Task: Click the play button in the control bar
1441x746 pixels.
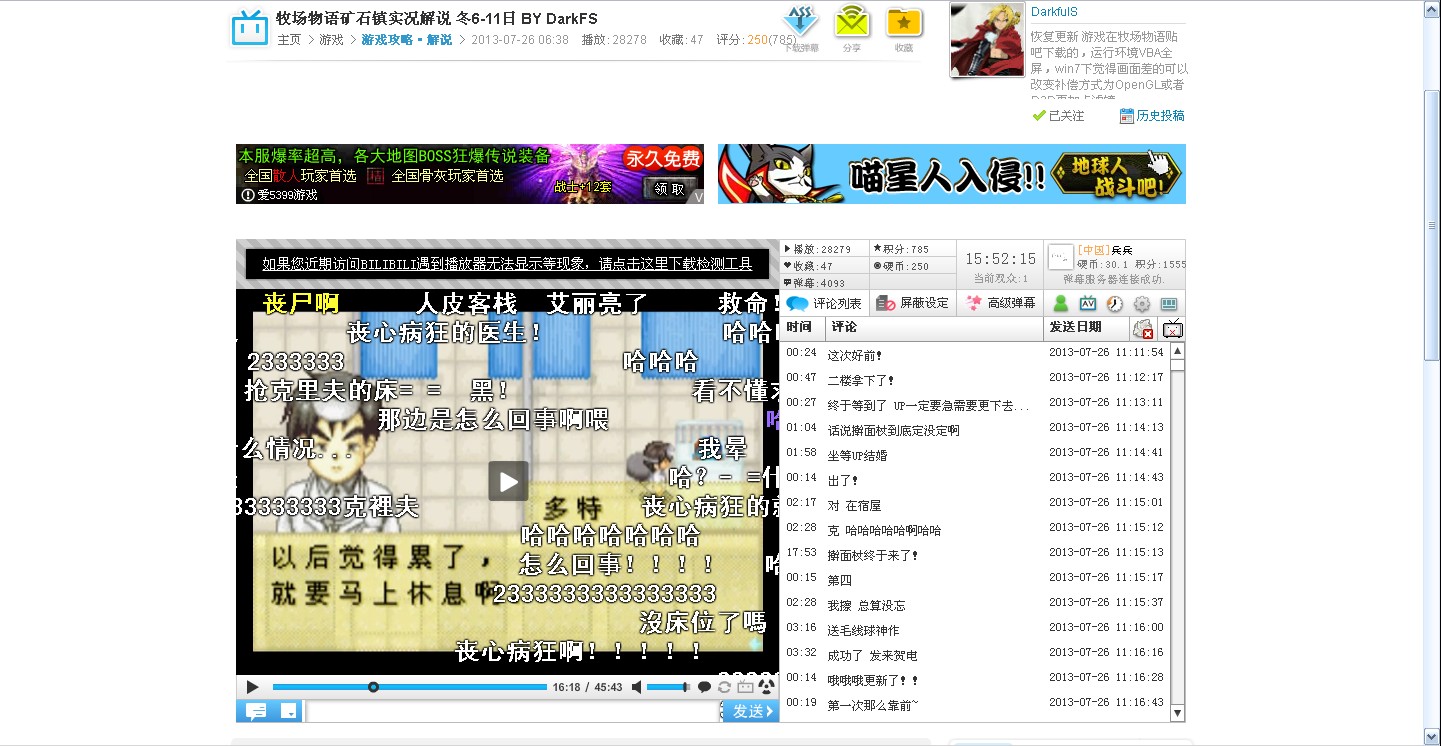Action: tap(252, 687)
